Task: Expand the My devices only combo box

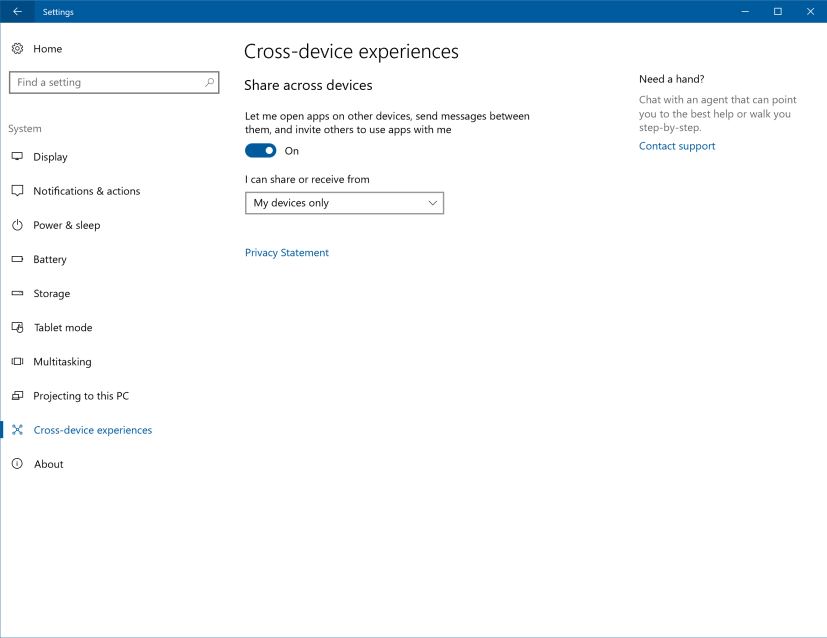Action: 344,202
